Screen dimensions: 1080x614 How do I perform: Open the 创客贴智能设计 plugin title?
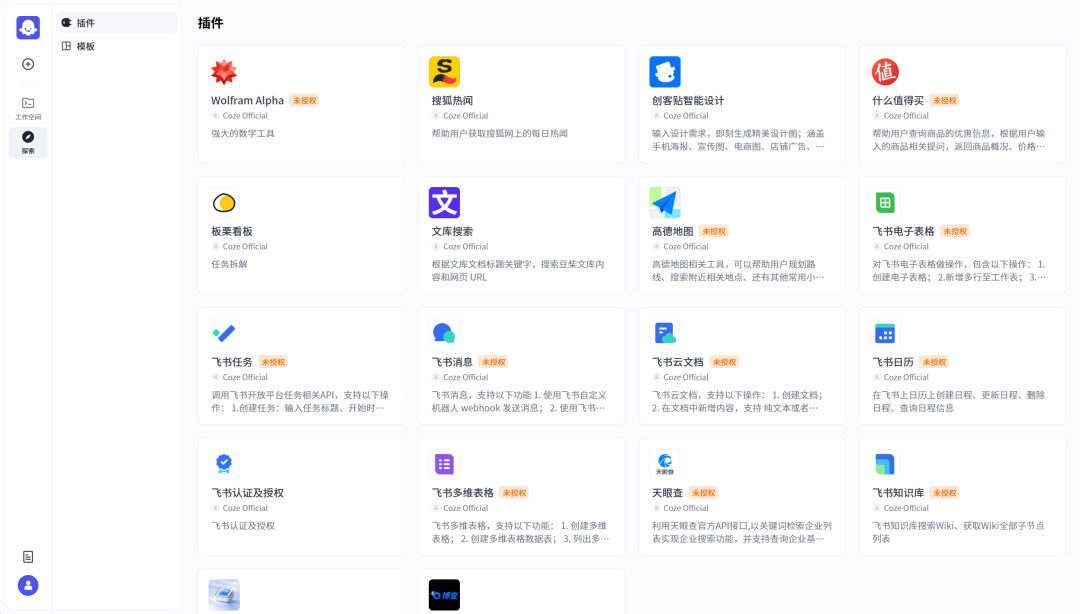point(688,101)
